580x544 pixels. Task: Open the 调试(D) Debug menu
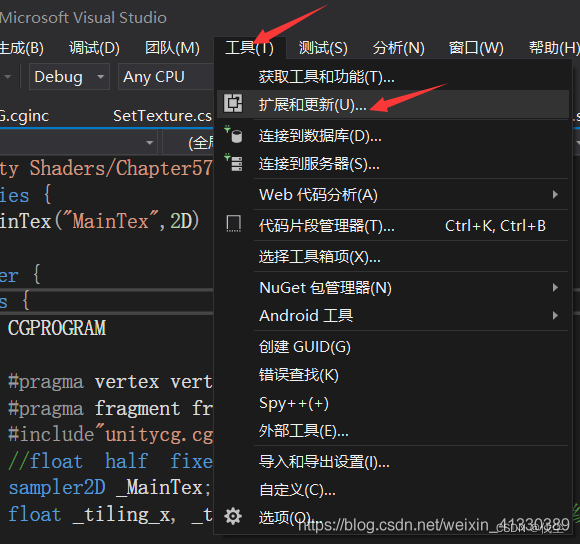[x=94, y=48]
